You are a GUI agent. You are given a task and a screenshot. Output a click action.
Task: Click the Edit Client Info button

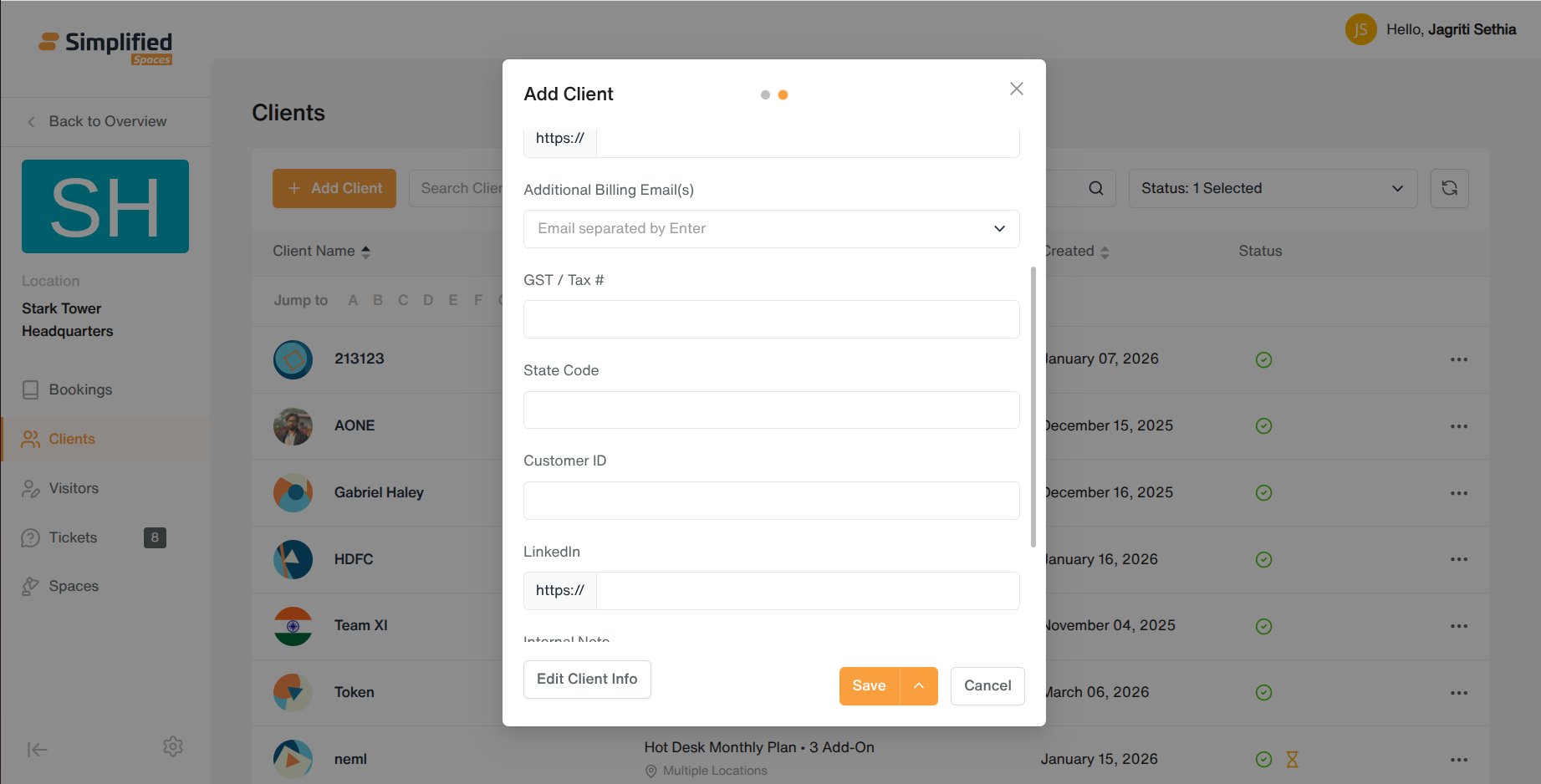click(x=587, y=679)
